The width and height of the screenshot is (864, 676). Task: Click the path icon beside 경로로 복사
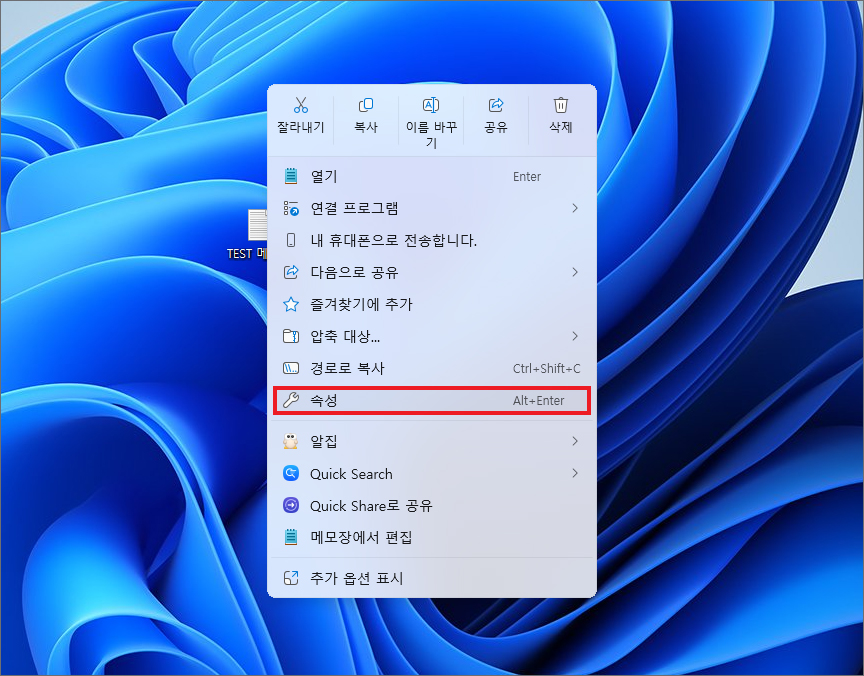point(291,368)
